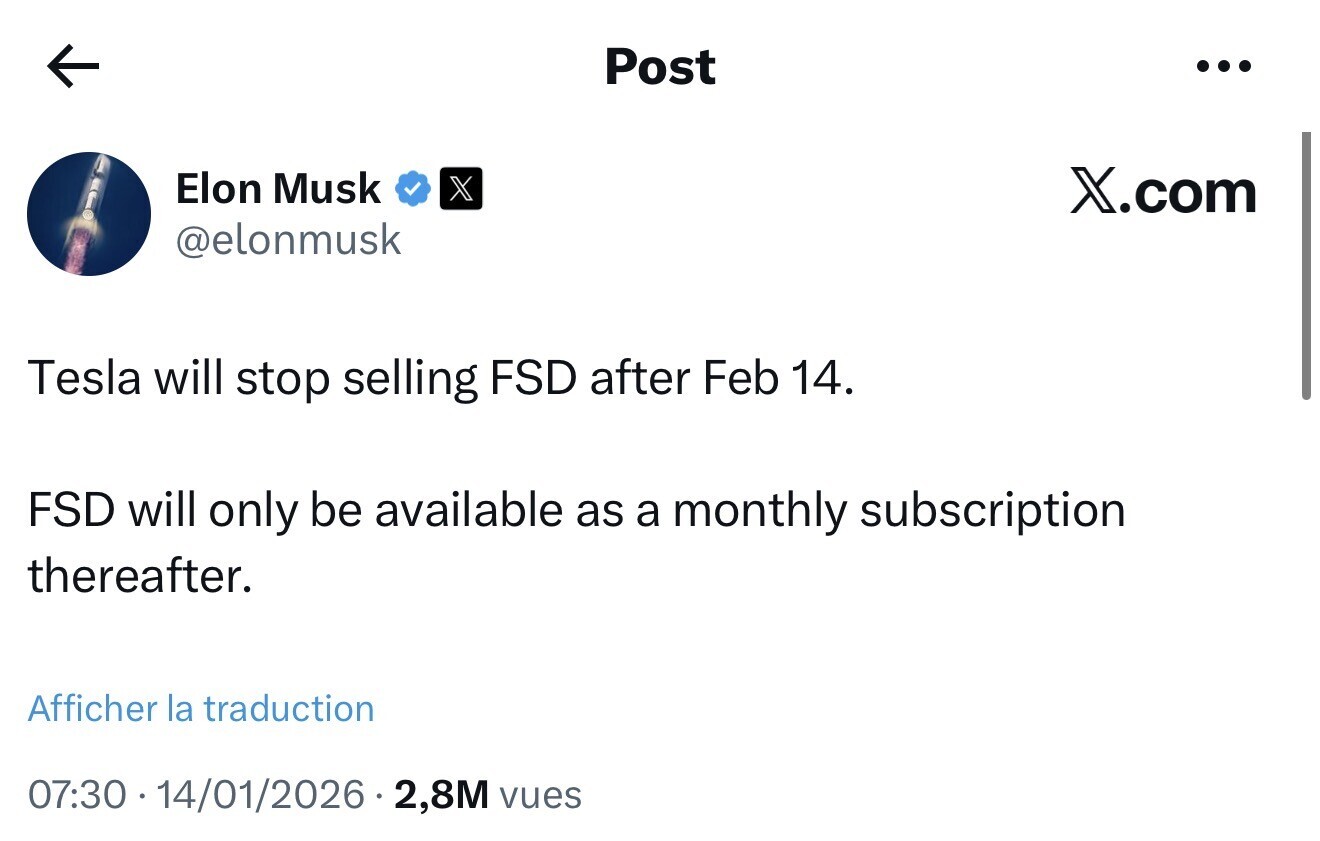Open the three-dot more options menu
This screenshot has width=1320, height=841.
pyautogui.click(x=1223, y=67)
